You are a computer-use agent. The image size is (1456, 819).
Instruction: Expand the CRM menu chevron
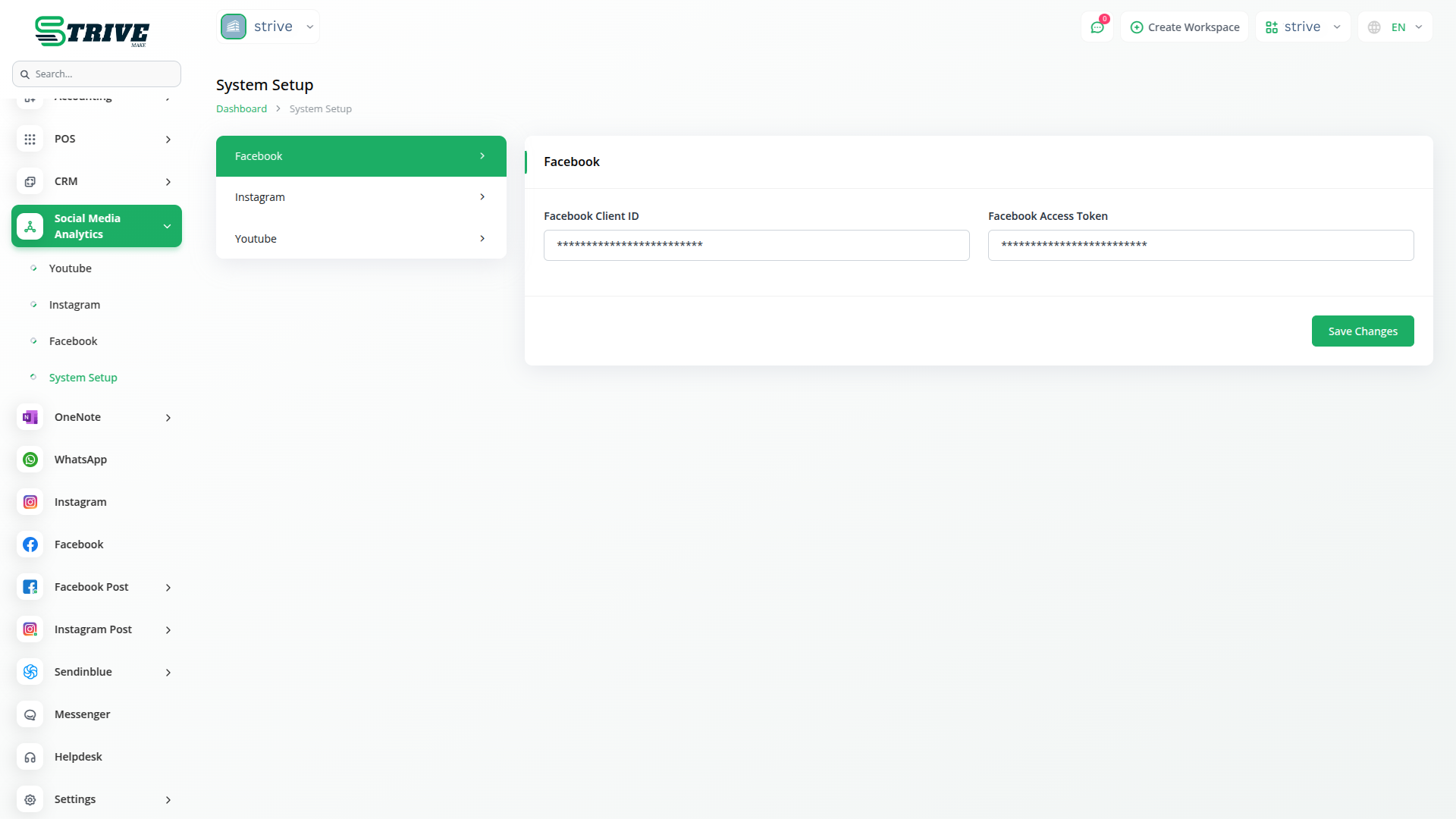click(x=168, y=182)
